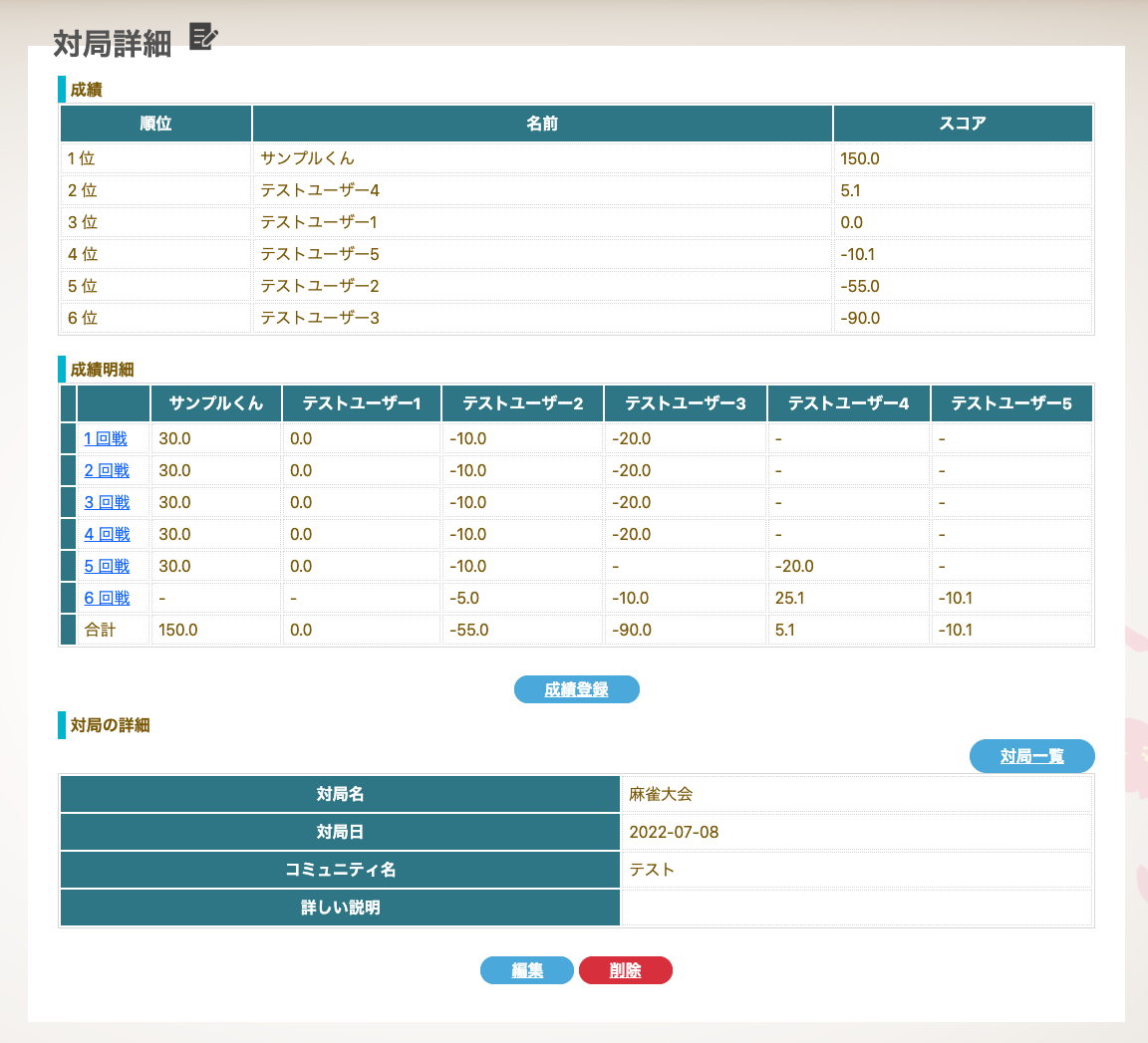The image size is (1148, 1043).
Task: Click 150.0 in the 合計 row
Action: pyautogui.click(x=178, y=631)
